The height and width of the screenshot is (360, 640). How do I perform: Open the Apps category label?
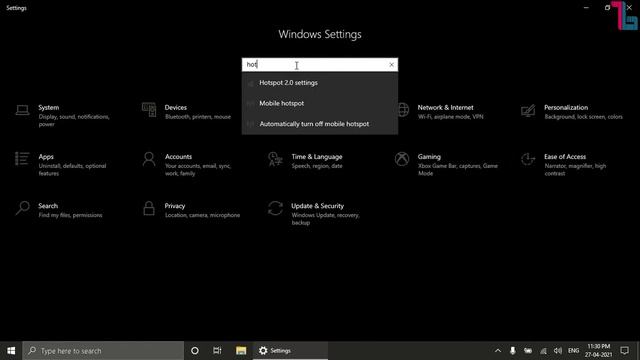coord(46,157)
